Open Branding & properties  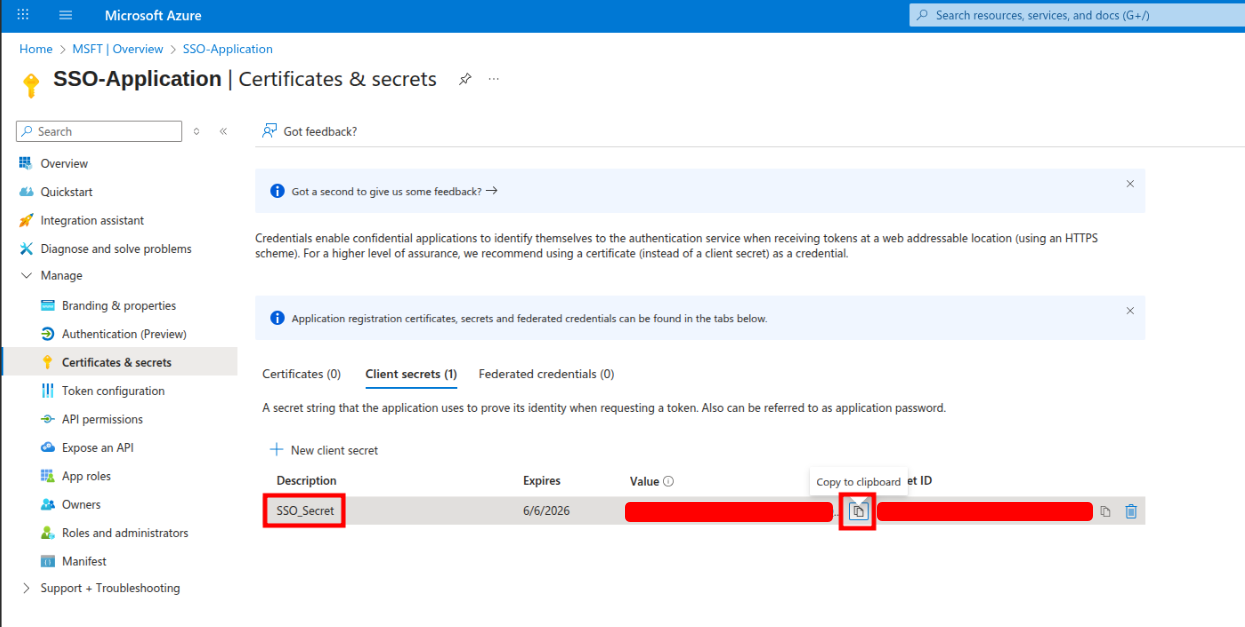click(120, 306)
